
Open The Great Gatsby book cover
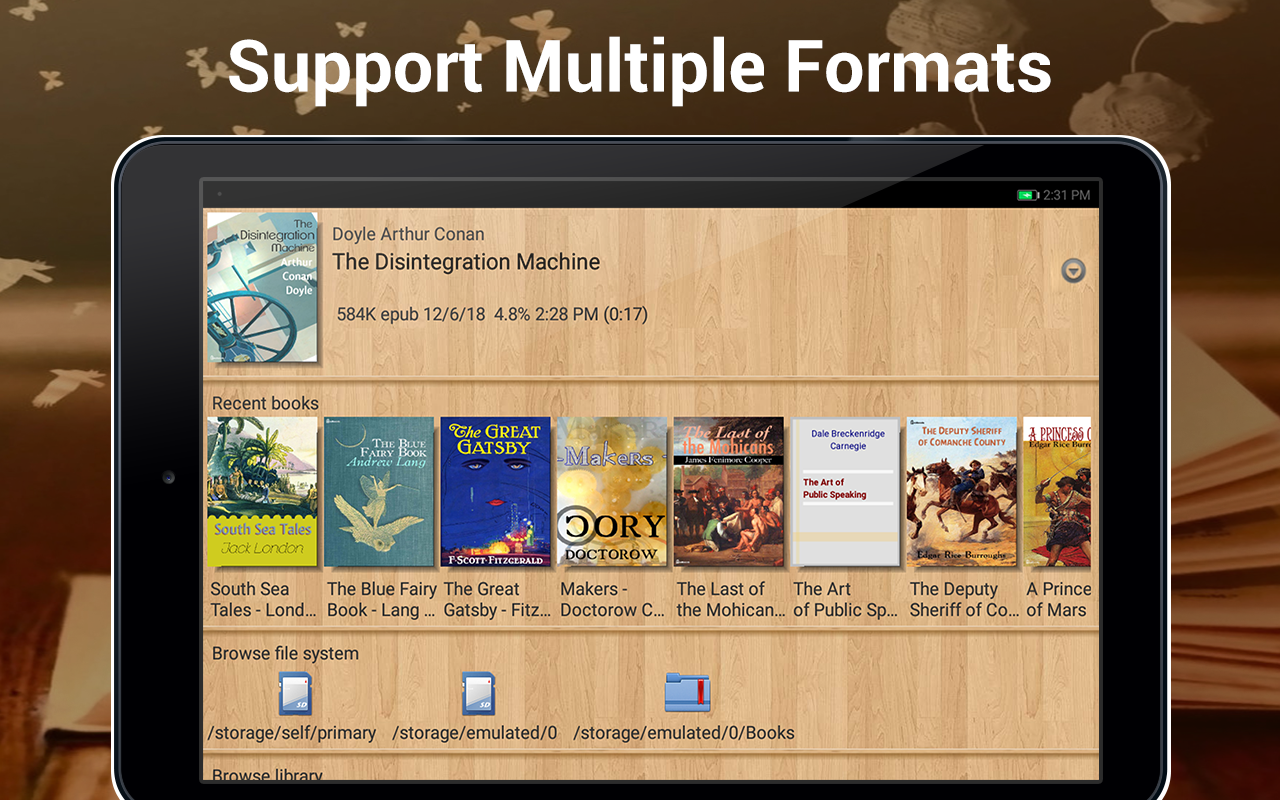pos(496,492)
